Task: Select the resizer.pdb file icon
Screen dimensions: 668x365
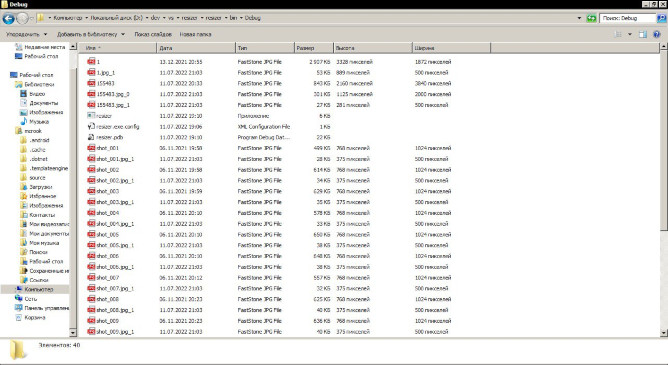Action: 91,137
